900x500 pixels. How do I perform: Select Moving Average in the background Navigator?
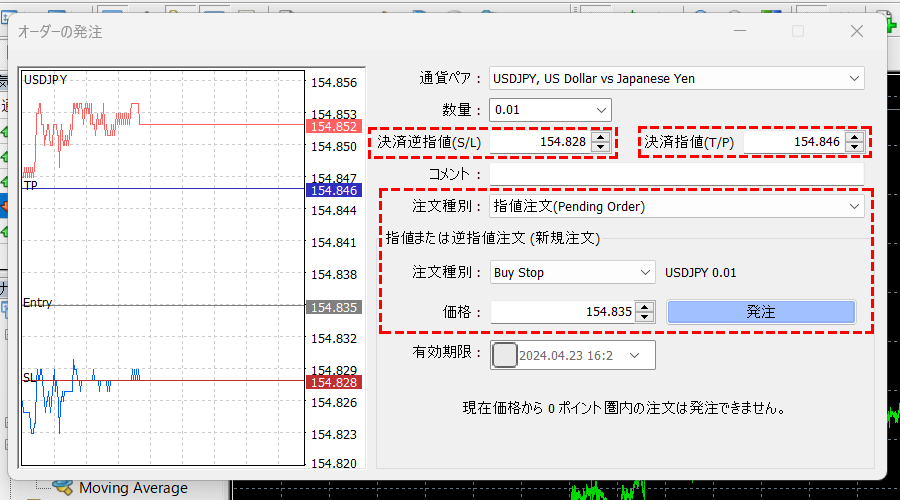[133, 488]
